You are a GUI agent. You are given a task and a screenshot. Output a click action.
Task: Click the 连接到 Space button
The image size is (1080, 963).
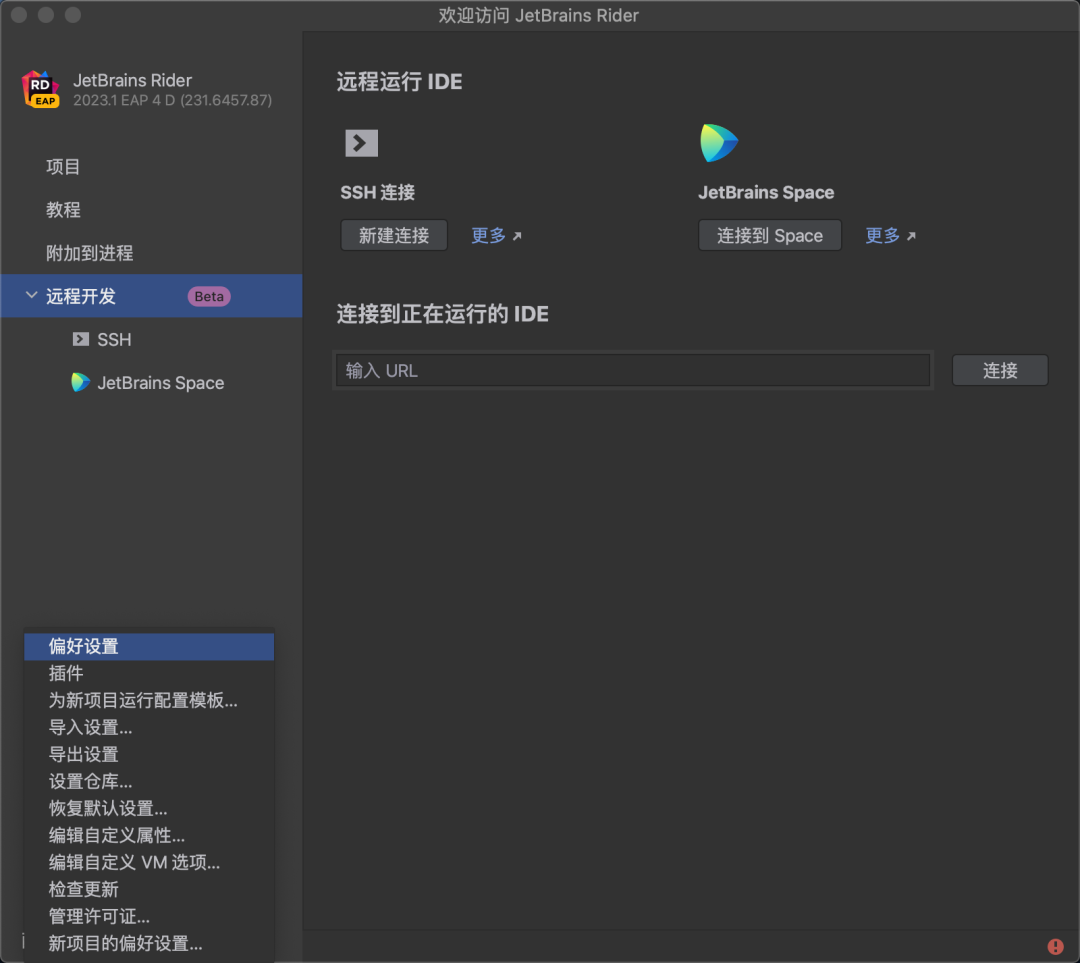tap(769, 236)
